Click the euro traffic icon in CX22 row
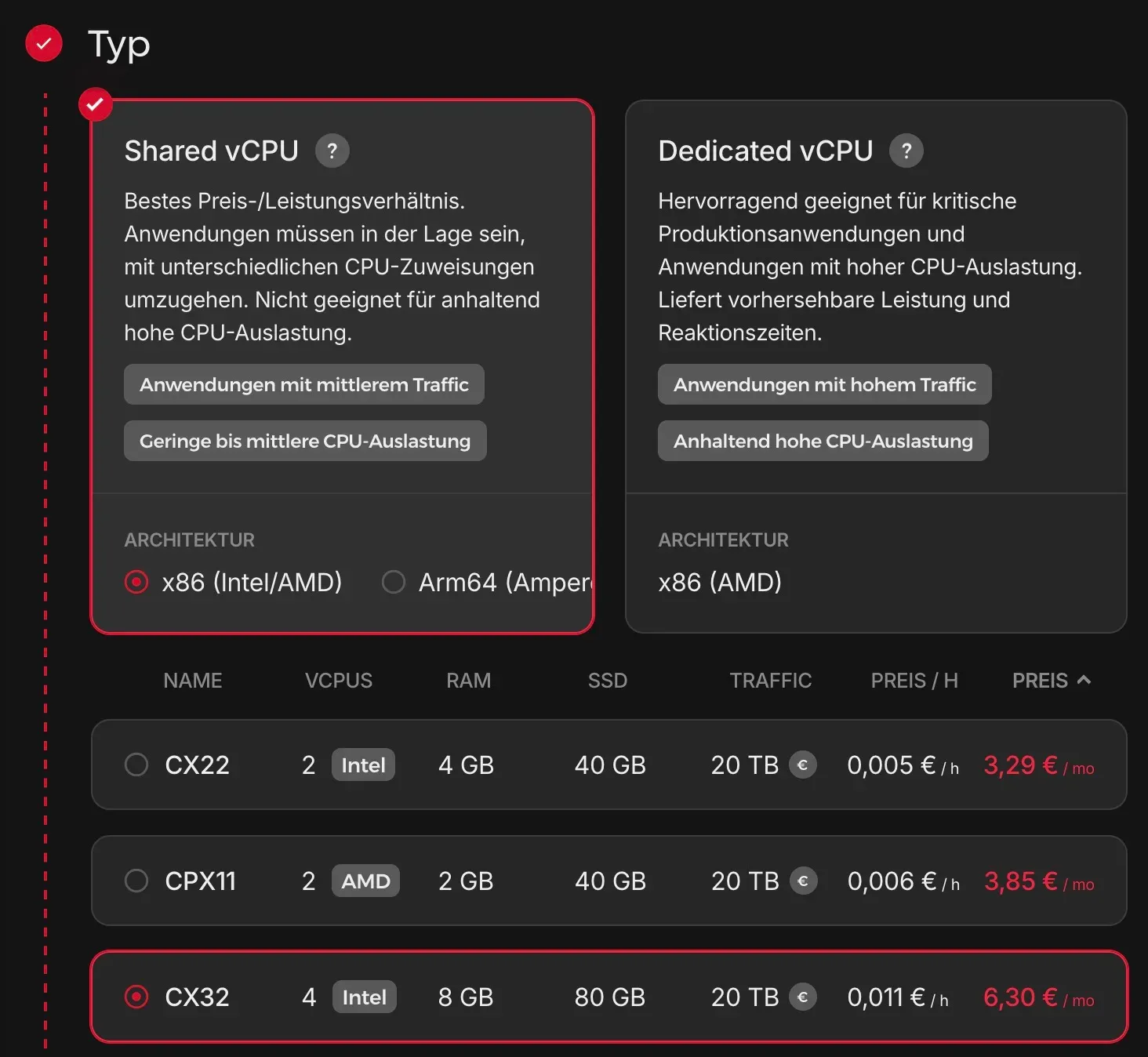1148x1057 pixels. (x=802, y=765)
